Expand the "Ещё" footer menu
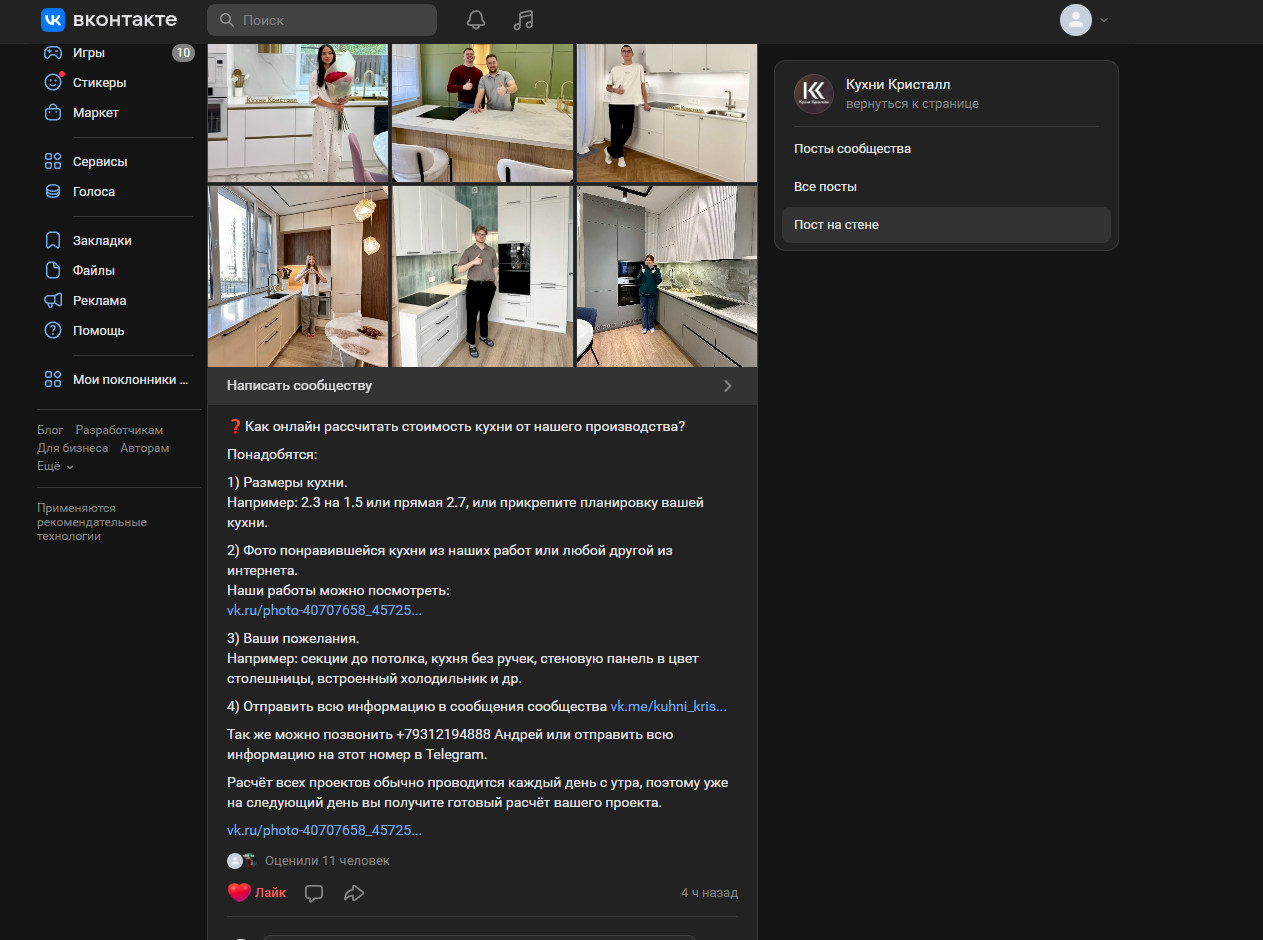The height and width of the screenshot is (940, 1263). [x=55, y=466]
